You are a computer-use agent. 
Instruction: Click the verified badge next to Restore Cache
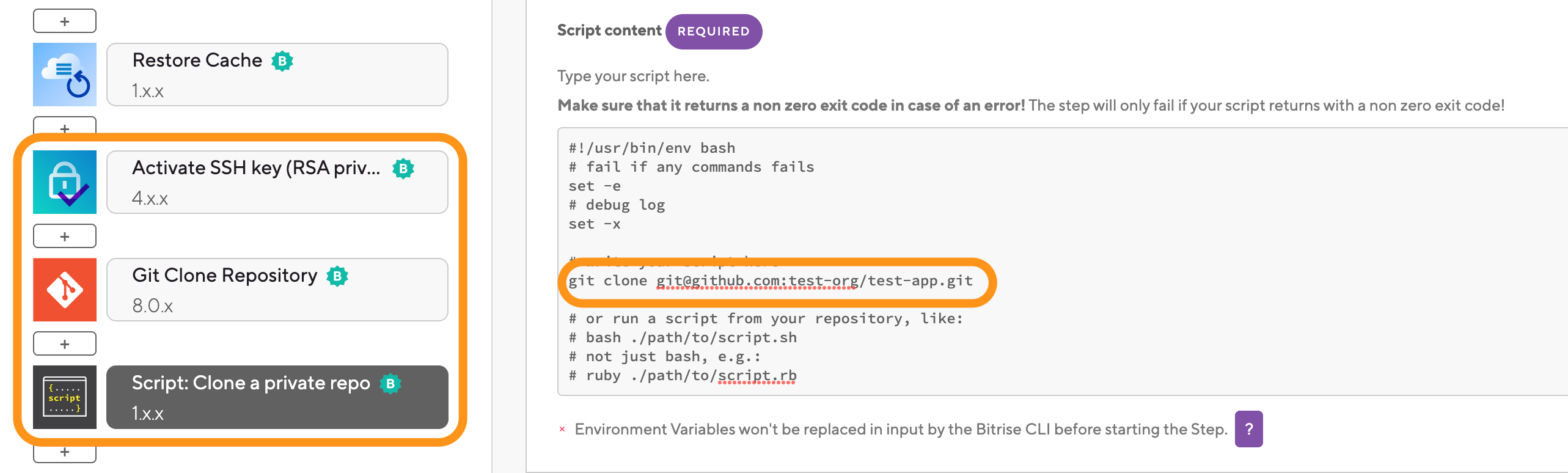tap(282, 61)
